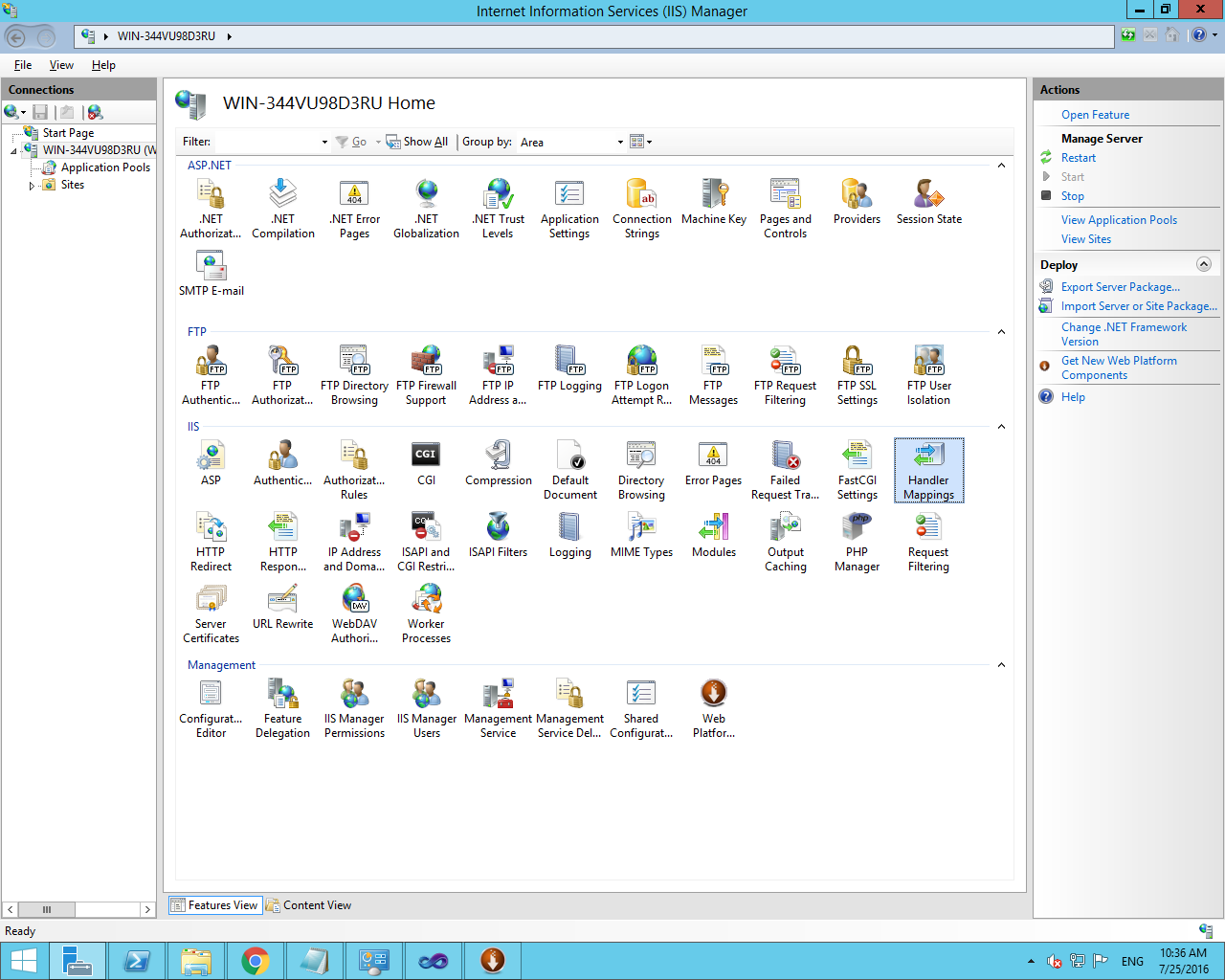This screenshot has height=980, width=1225.
Task: Click Get New Web Platform Components link
Action: pos(1119,367)
